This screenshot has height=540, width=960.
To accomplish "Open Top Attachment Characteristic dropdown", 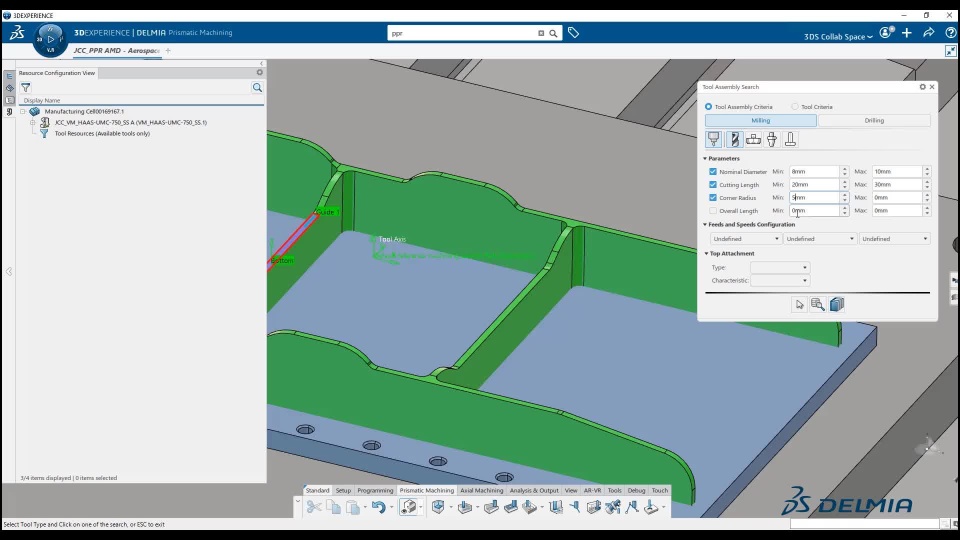I will point(779,280).
